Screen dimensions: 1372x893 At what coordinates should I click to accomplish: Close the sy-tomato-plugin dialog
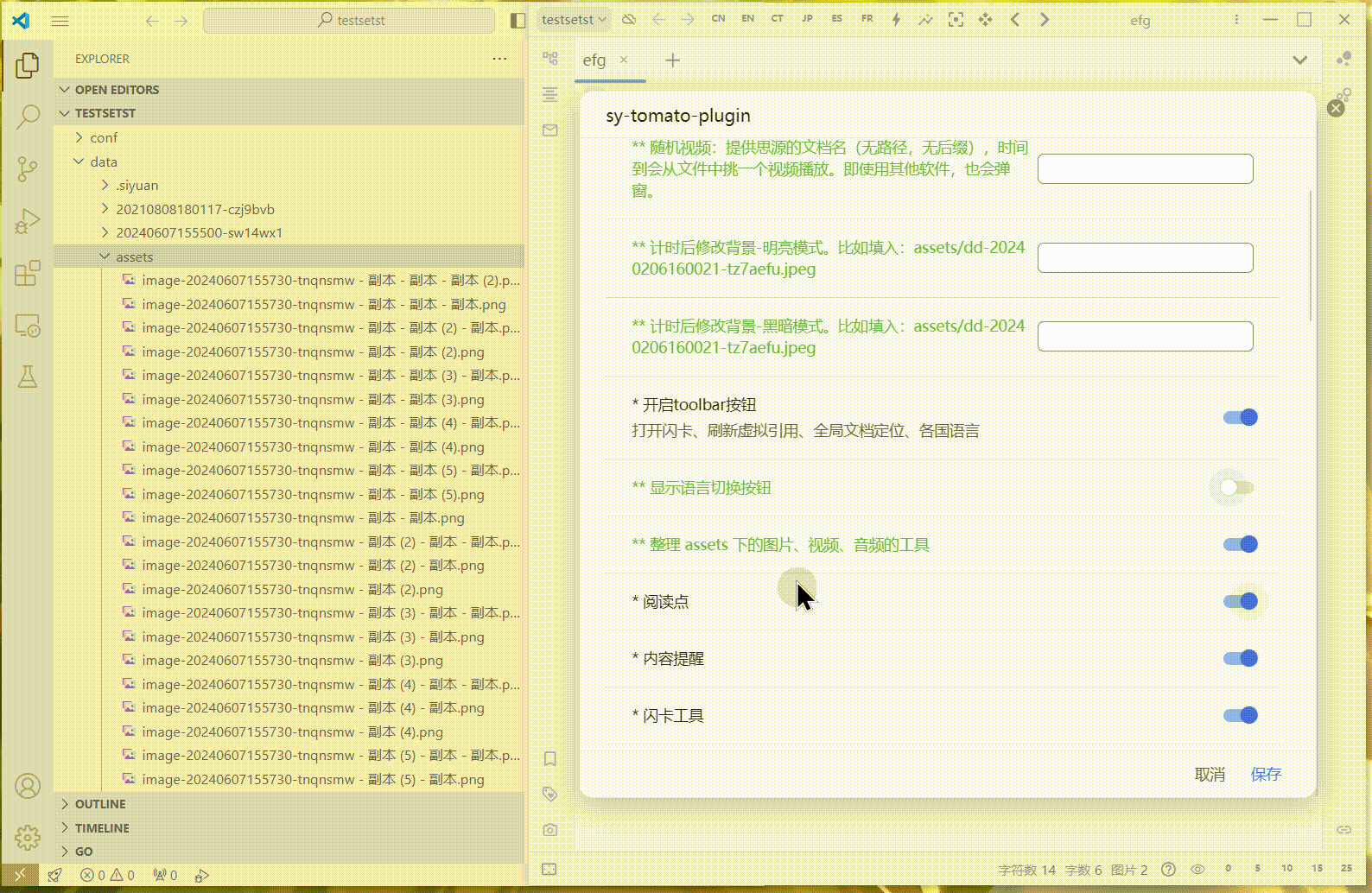[1336, 108]
